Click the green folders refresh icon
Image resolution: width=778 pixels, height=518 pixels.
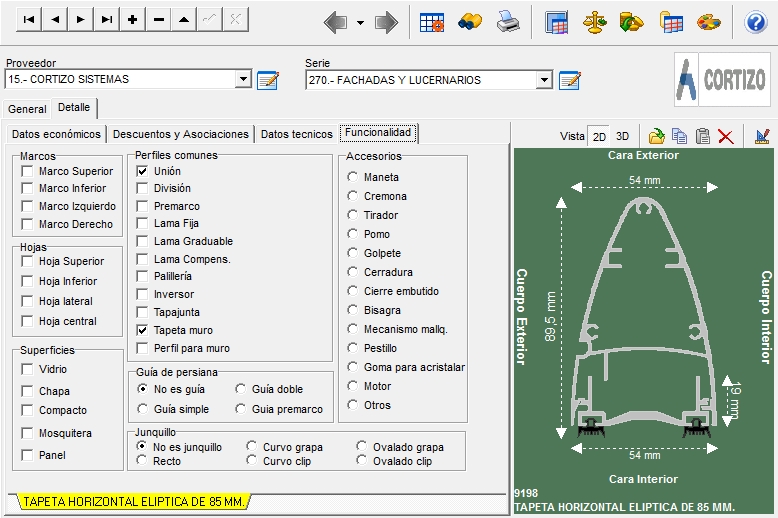(631, 22)
